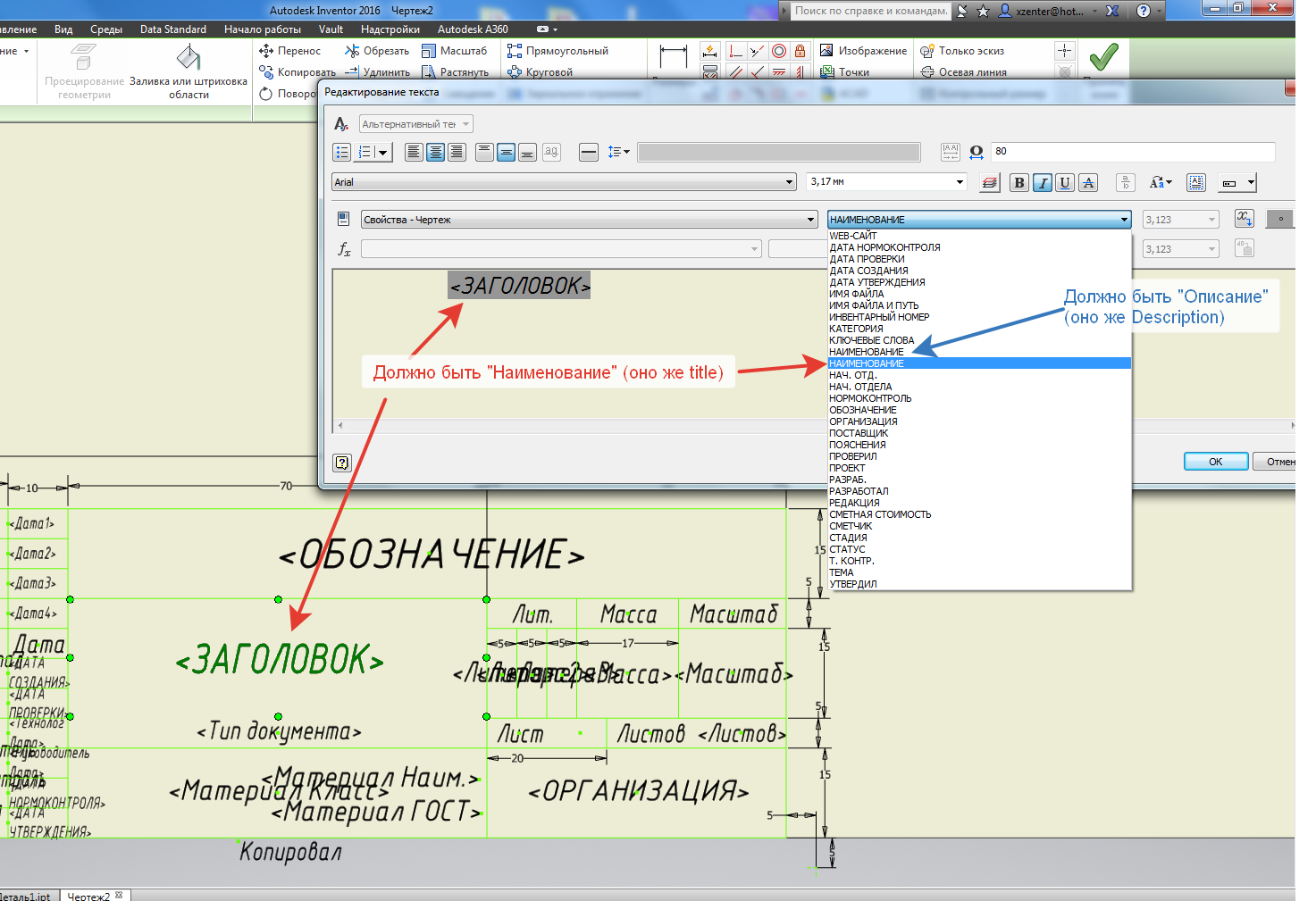Toggle Strikethrough formatting
The height and width of the screenshot is (901, 1316).
click(1087, 182)
